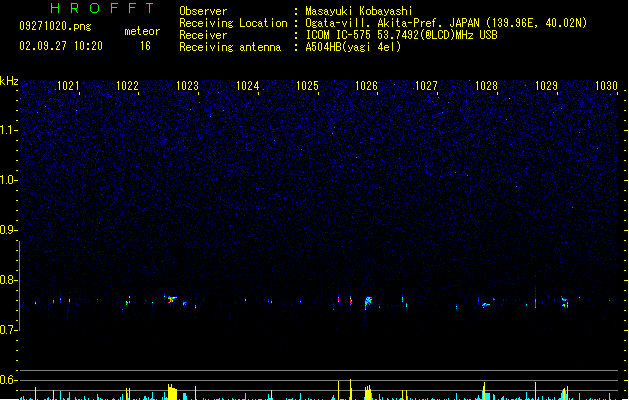Click the 1027 time axis label

point(426,86)
